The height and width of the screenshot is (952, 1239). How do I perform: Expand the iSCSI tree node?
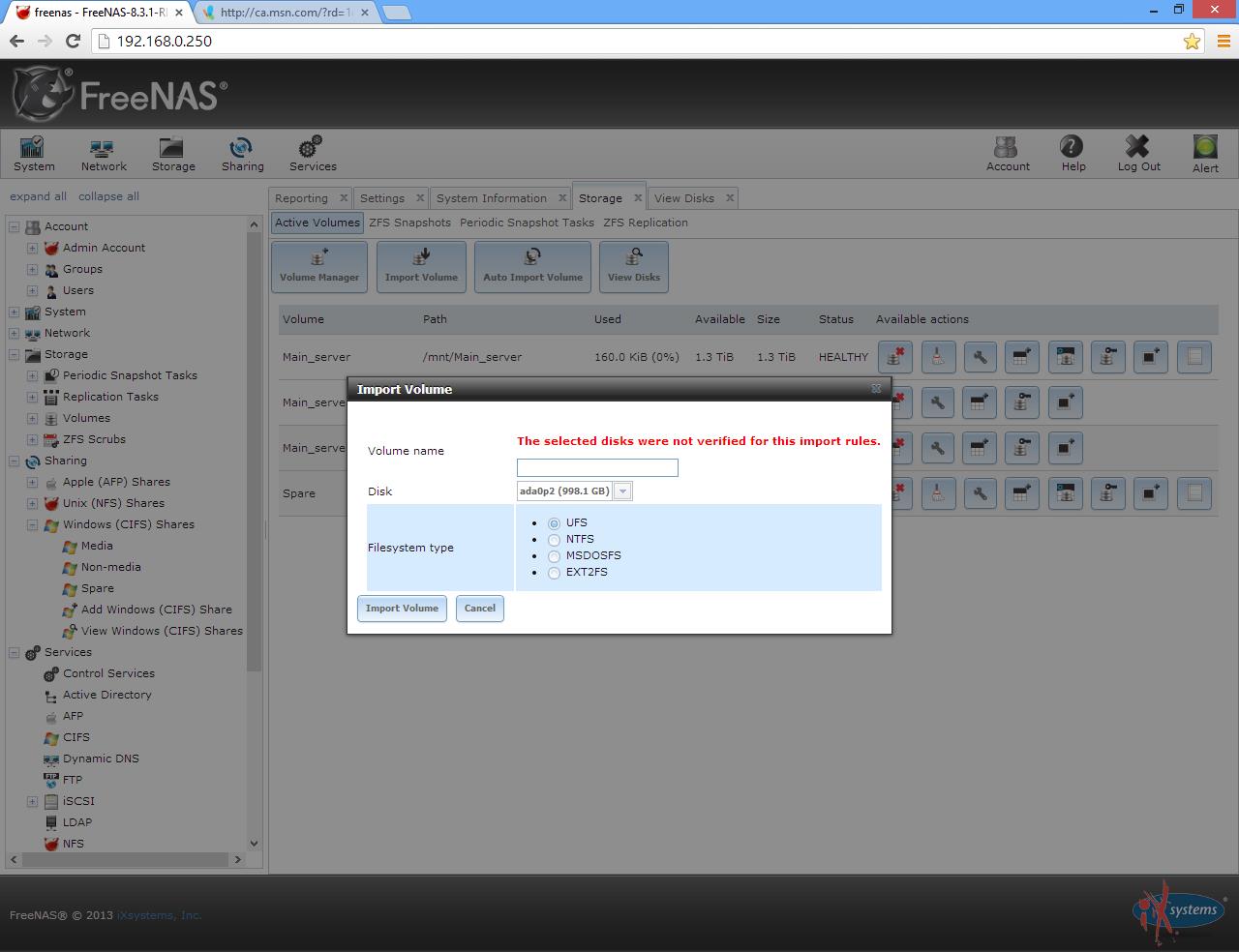(32, 802)
